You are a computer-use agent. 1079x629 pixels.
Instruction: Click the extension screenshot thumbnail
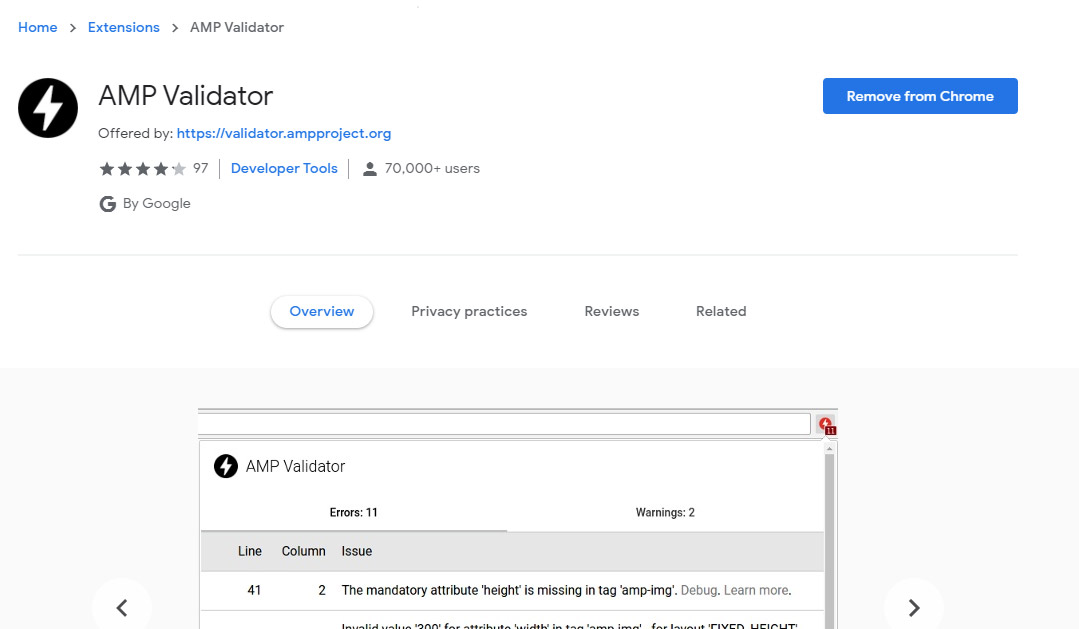(x=517, y=519)
